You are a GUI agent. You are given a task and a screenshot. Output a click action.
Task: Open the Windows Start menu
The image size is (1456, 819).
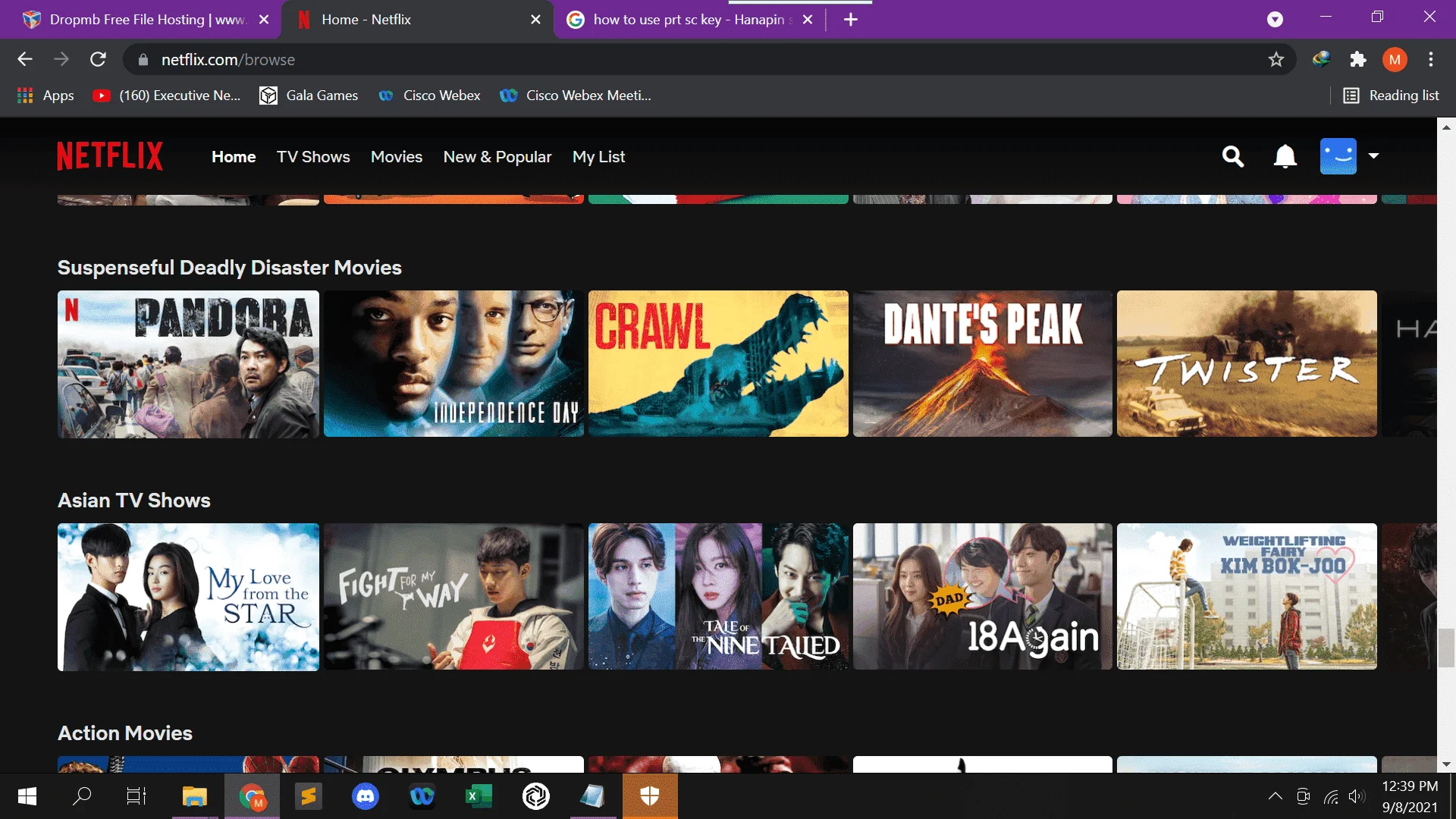(x=27, y=796)
